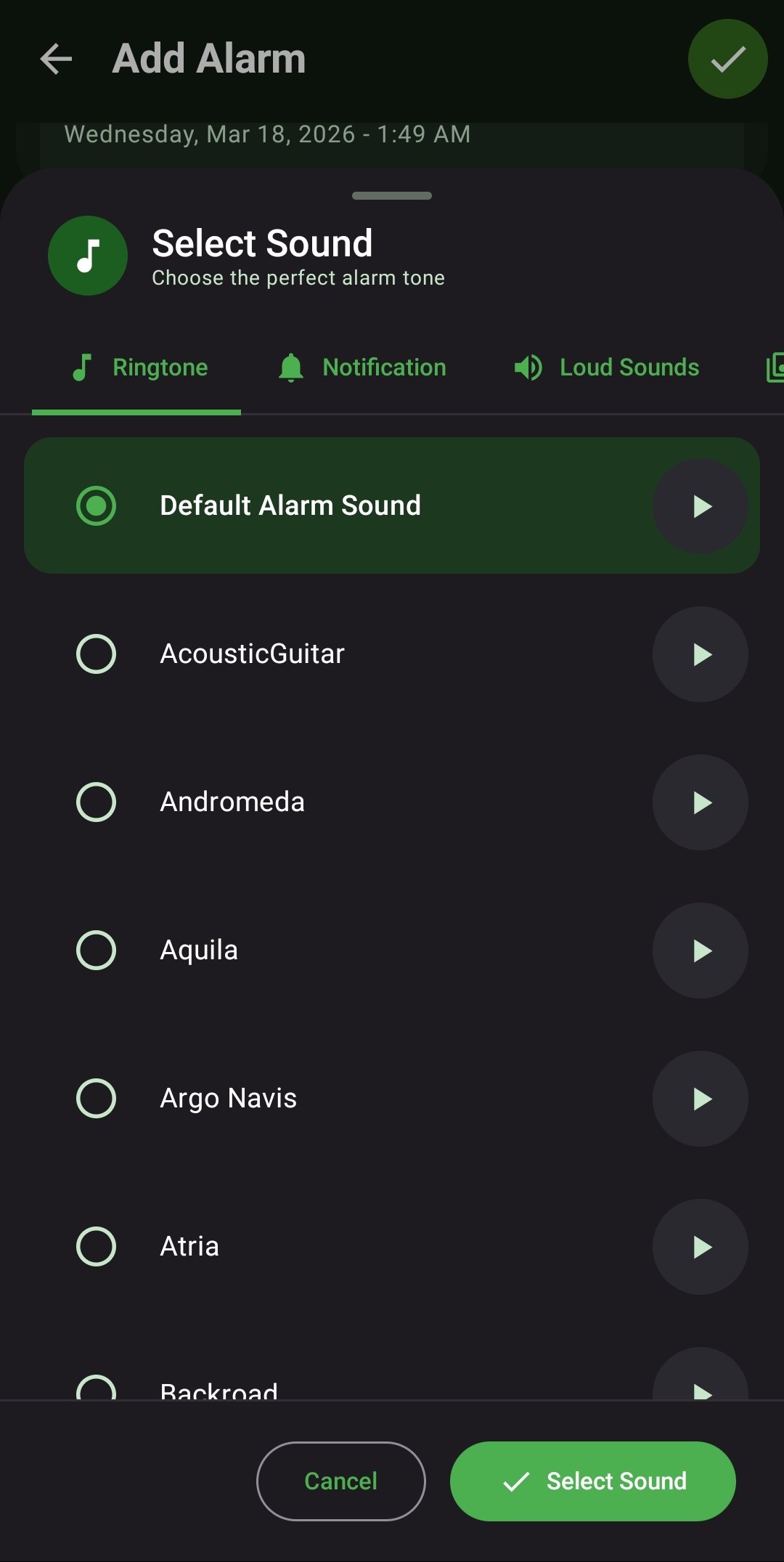Choose the Atria radio option
Screen dimensions: 784x1562
(x=96, y=1247)
